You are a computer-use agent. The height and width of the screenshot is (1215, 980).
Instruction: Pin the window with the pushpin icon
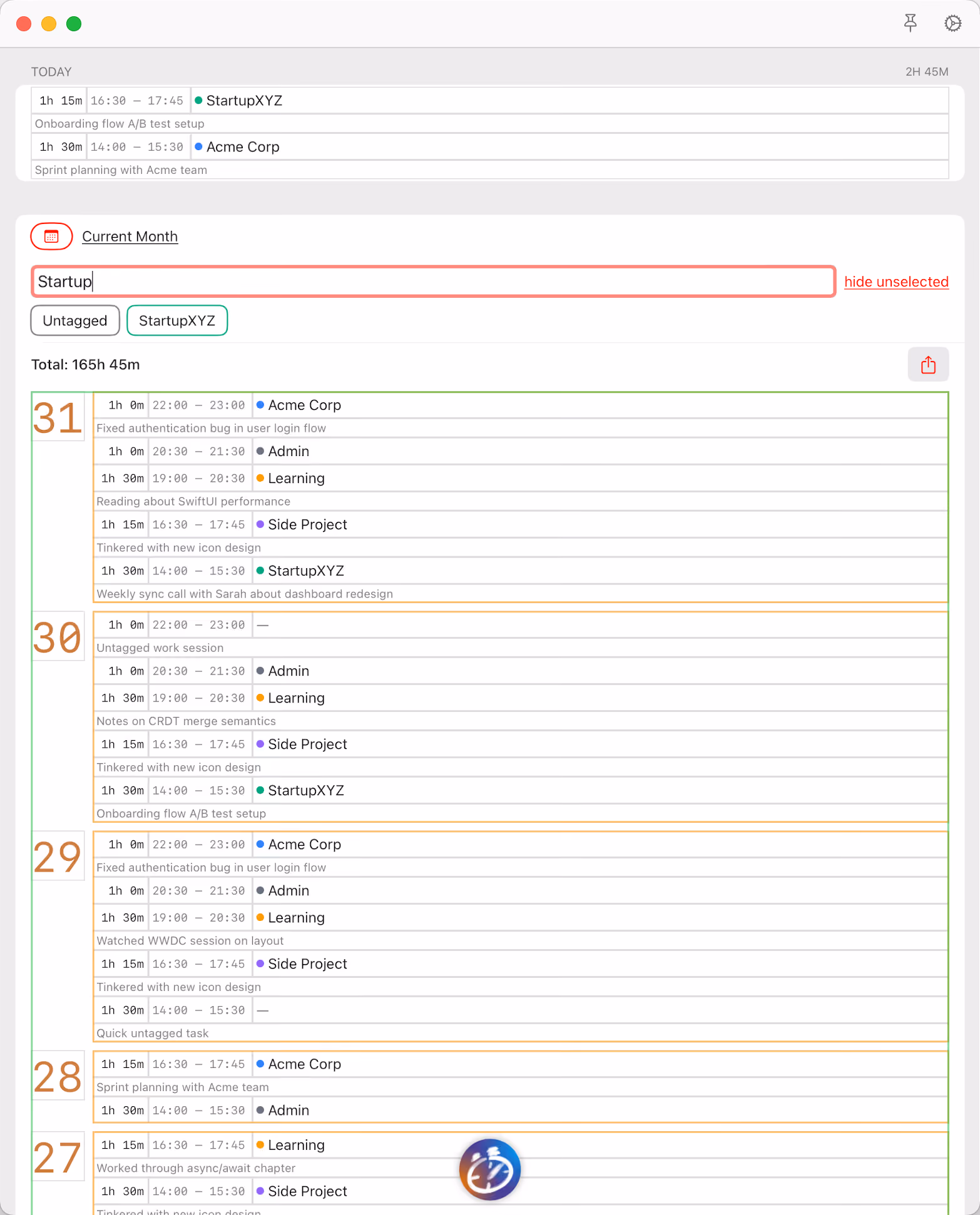(x=911, y=24)
